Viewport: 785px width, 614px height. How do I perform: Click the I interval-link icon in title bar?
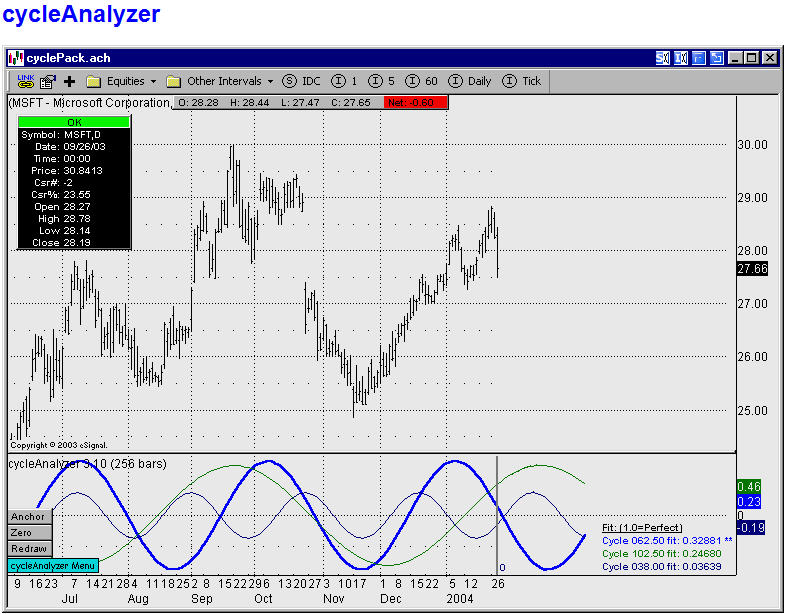681,58
